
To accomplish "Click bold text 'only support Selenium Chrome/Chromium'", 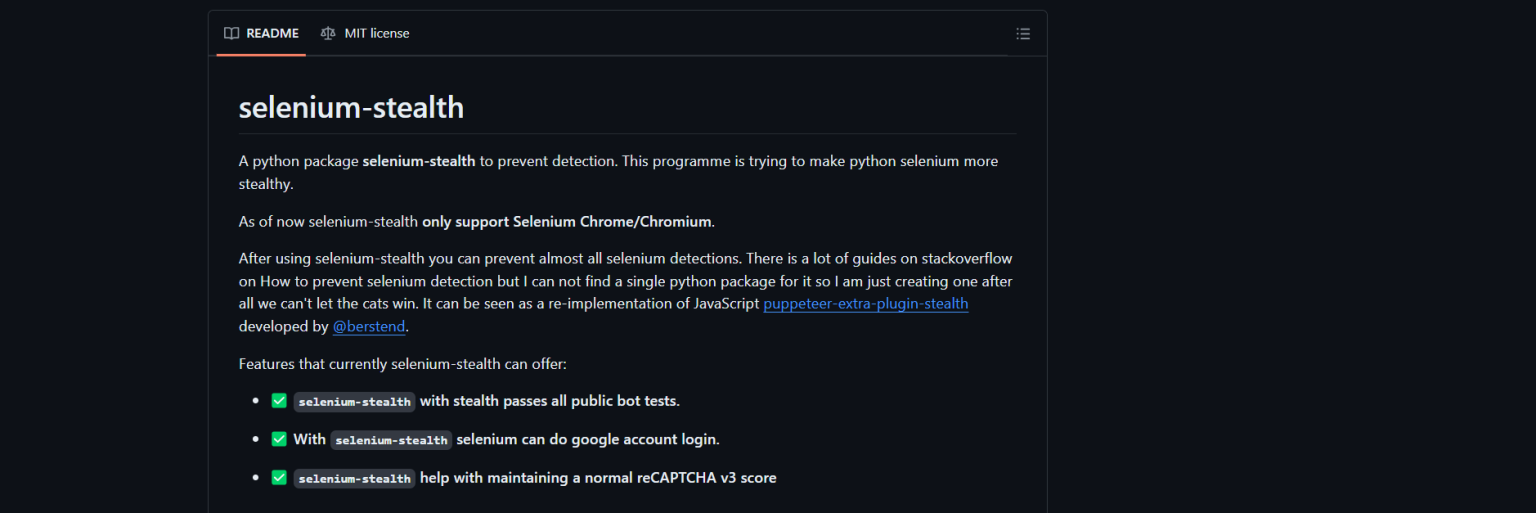I will tap(567, 222).
